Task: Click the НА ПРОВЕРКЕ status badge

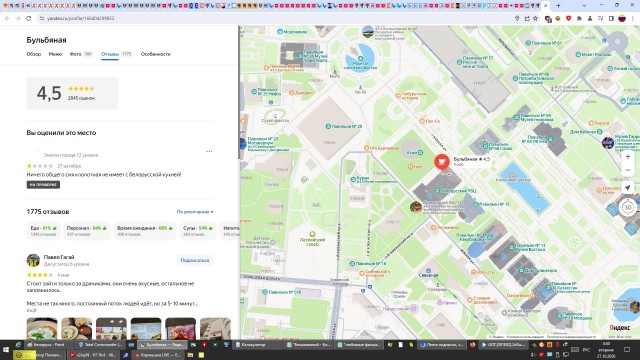Action: click(43, 185)
